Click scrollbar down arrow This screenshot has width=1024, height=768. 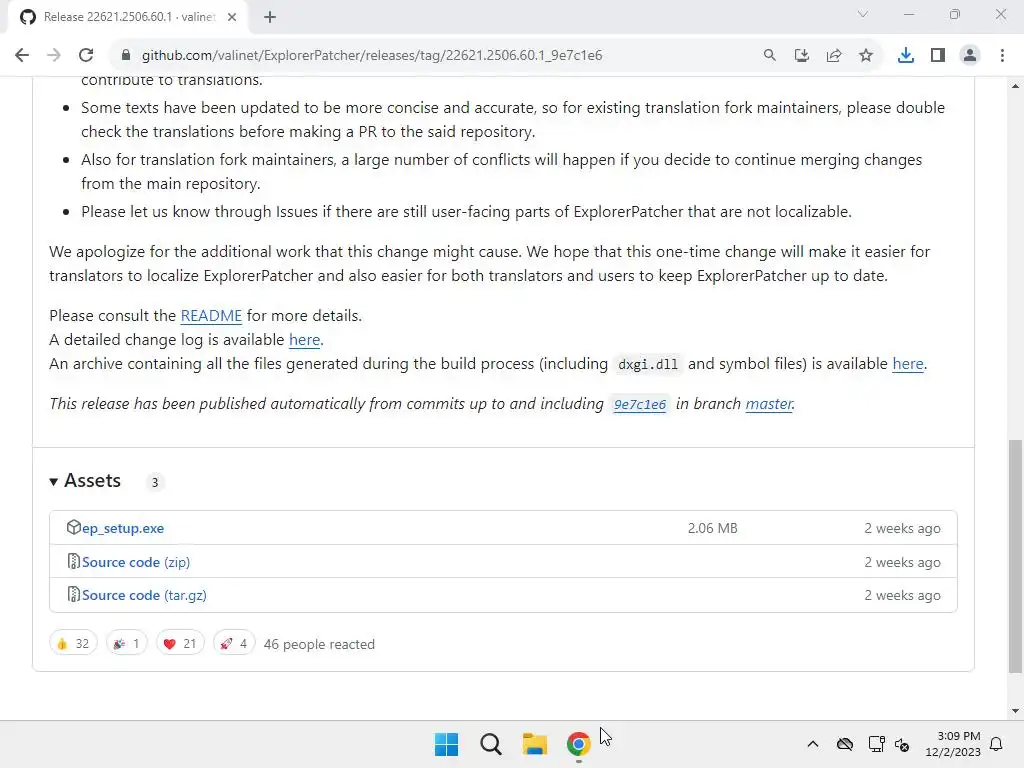(1015, 711)
